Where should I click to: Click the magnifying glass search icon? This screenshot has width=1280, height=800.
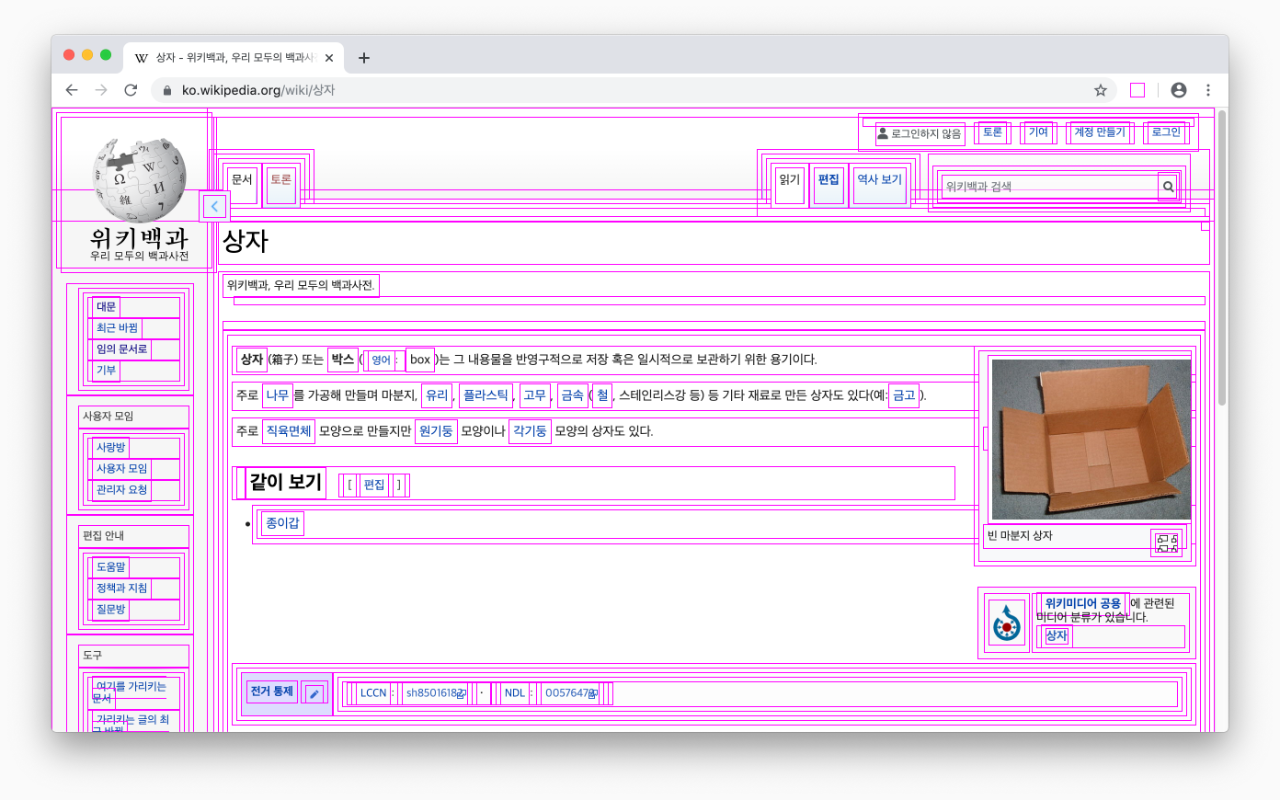tap(1167, 186)
